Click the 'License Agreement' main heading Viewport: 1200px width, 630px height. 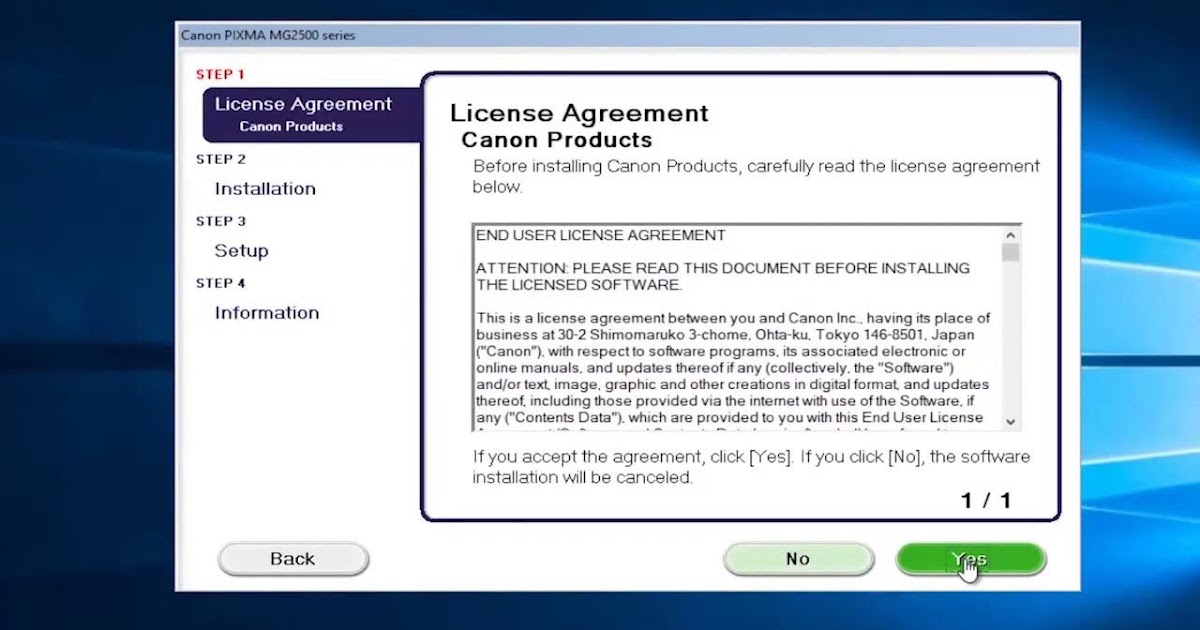pos(579,113)
